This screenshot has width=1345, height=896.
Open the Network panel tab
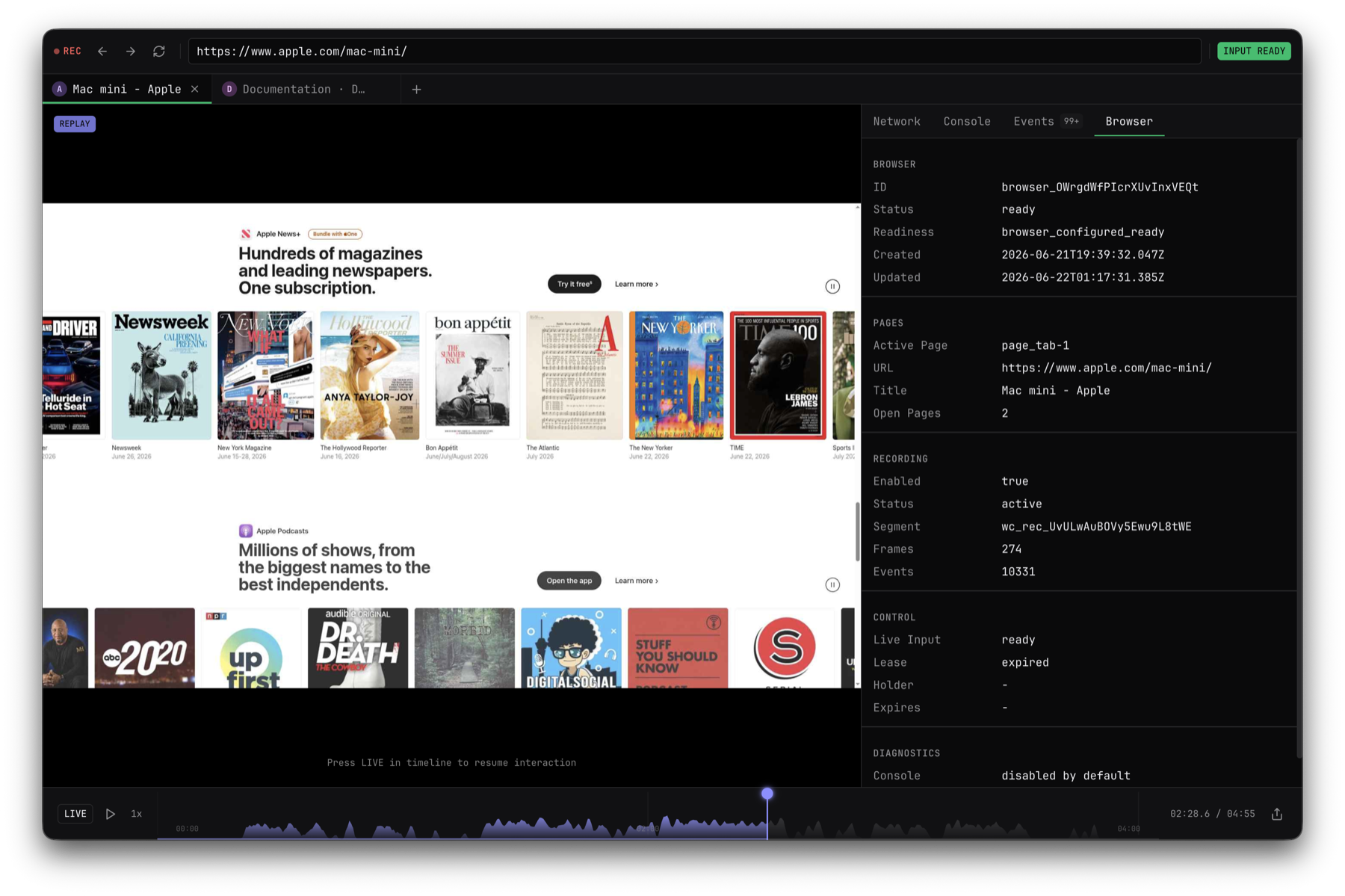[897, 121]
